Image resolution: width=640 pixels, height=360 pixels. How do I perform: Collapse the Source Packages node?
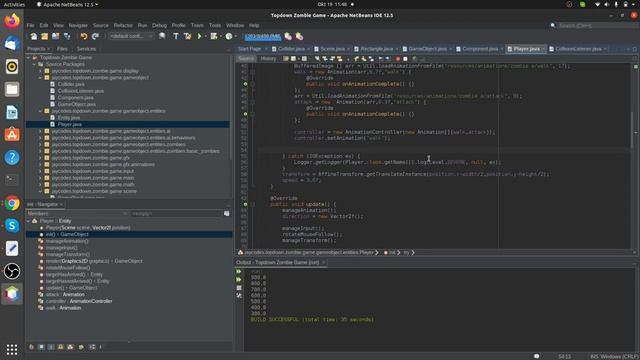pyautogui.click(x=34, y=64)
